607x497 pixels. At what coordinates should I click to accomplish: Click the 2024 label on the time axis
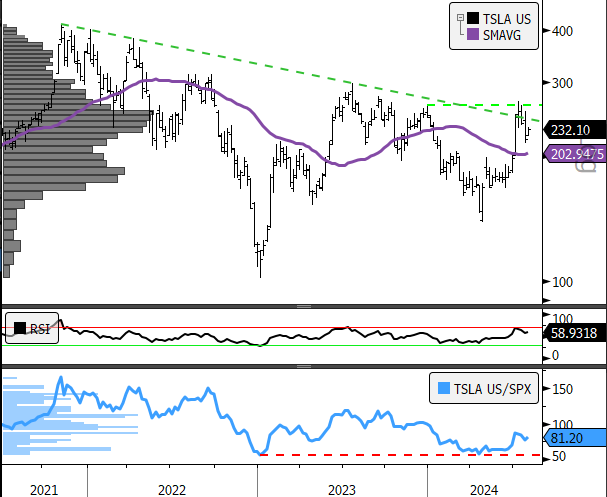click(x=484, y=490)
